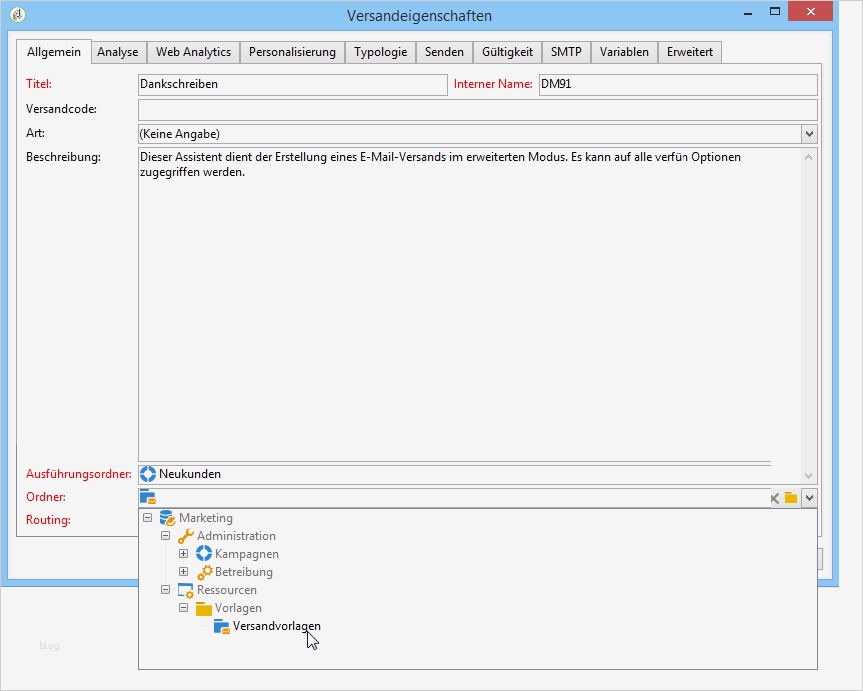The width and height of the screenshot is (863, 691).
Task: Click the campaign icon beside Neukunden
Action: 148,474
